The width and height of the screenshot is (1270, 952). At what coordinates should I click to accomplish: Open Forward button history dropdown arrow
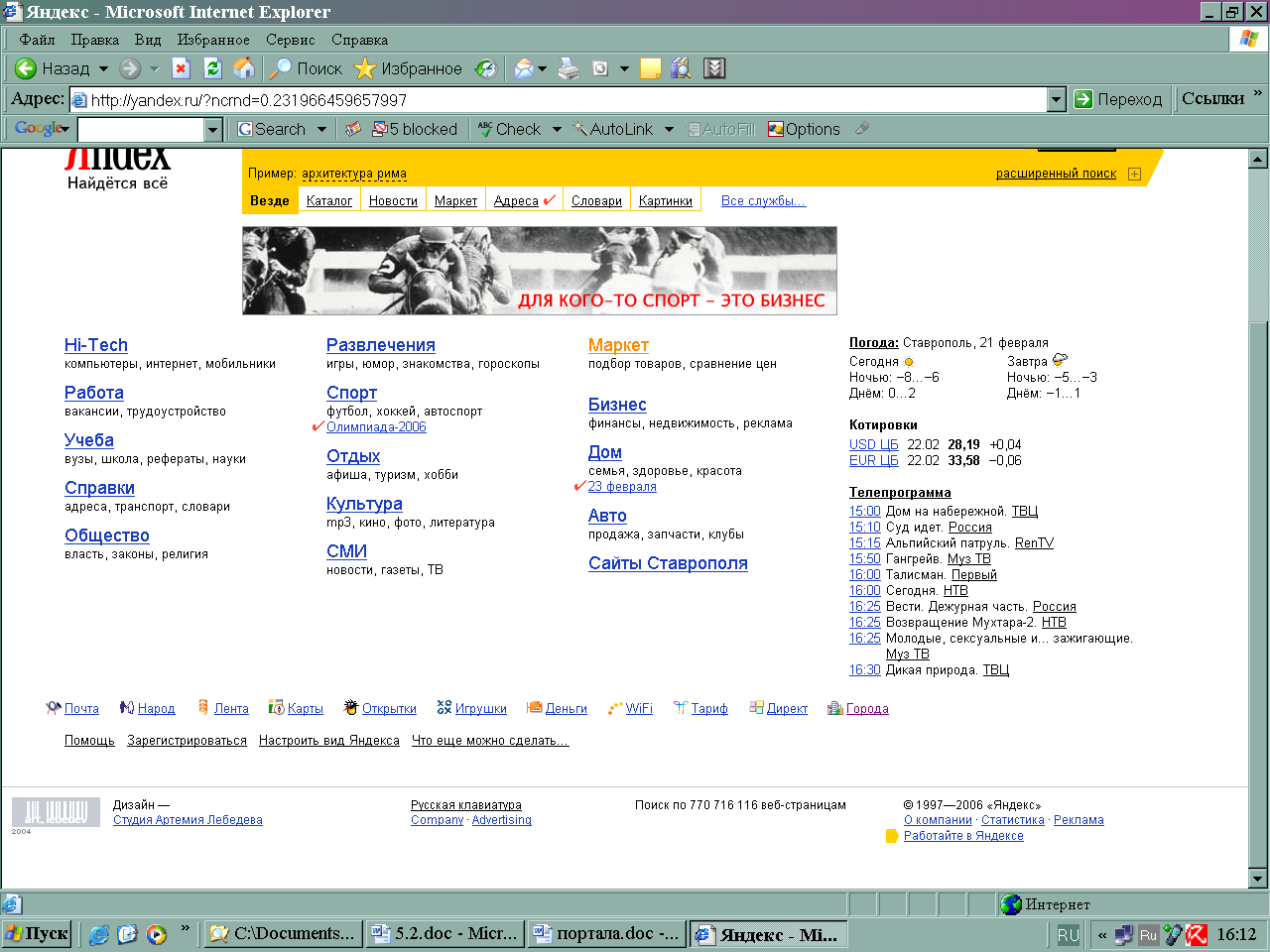click(x=154, y=68)
